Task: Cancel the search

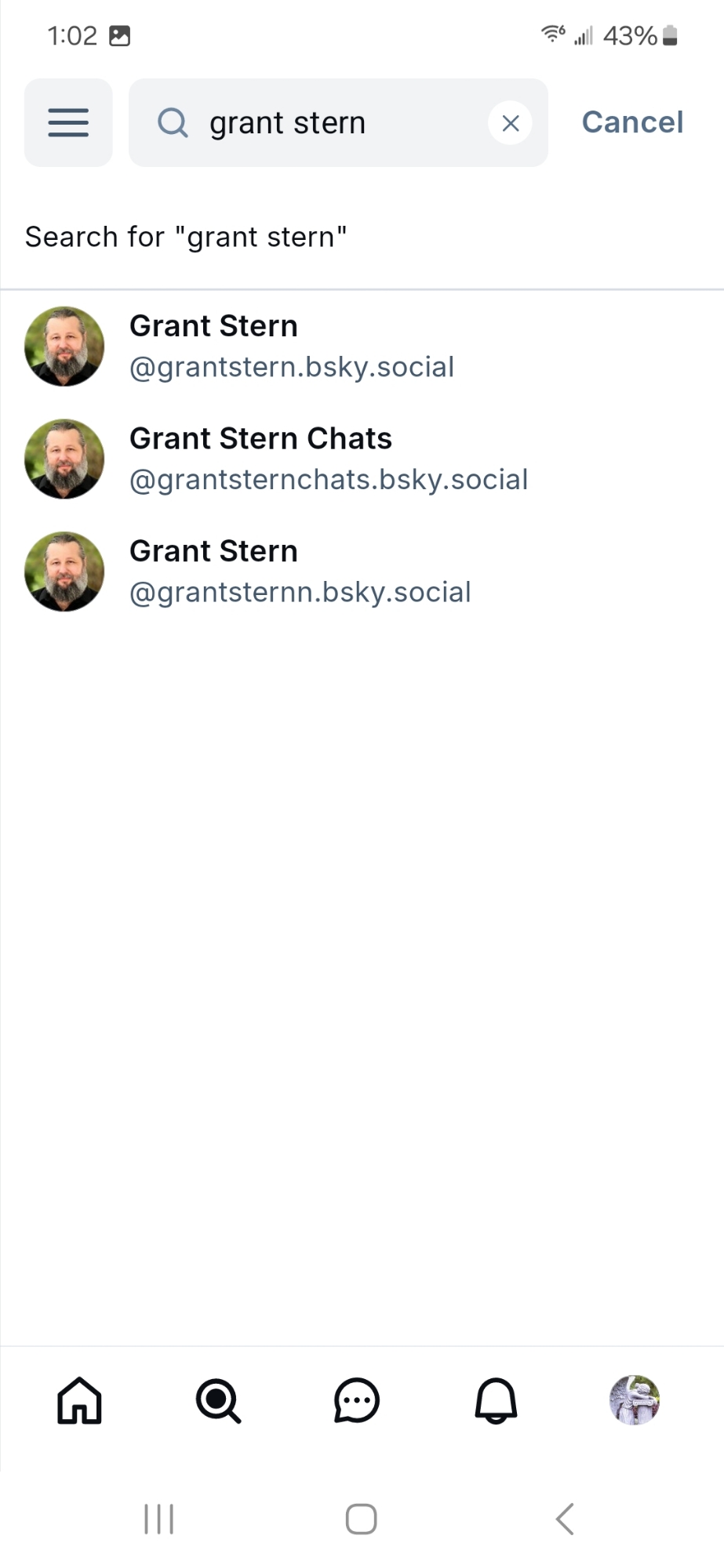Action: pos(632,122)
